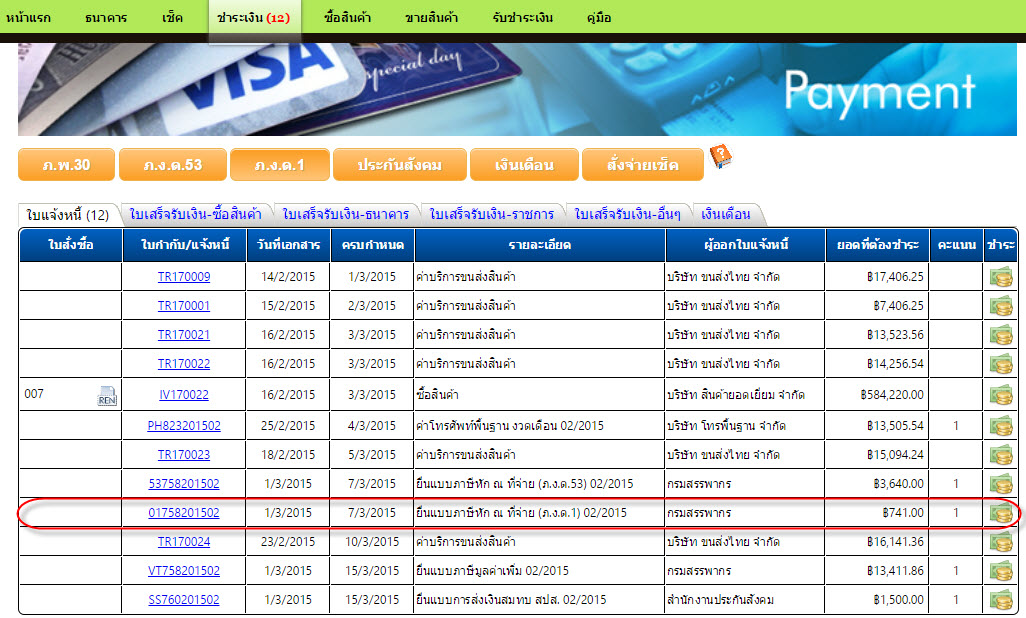
Task: Click the pay icon for PH823201502 phone bill
Action: pyautogui.click(x=1001, y=426)
